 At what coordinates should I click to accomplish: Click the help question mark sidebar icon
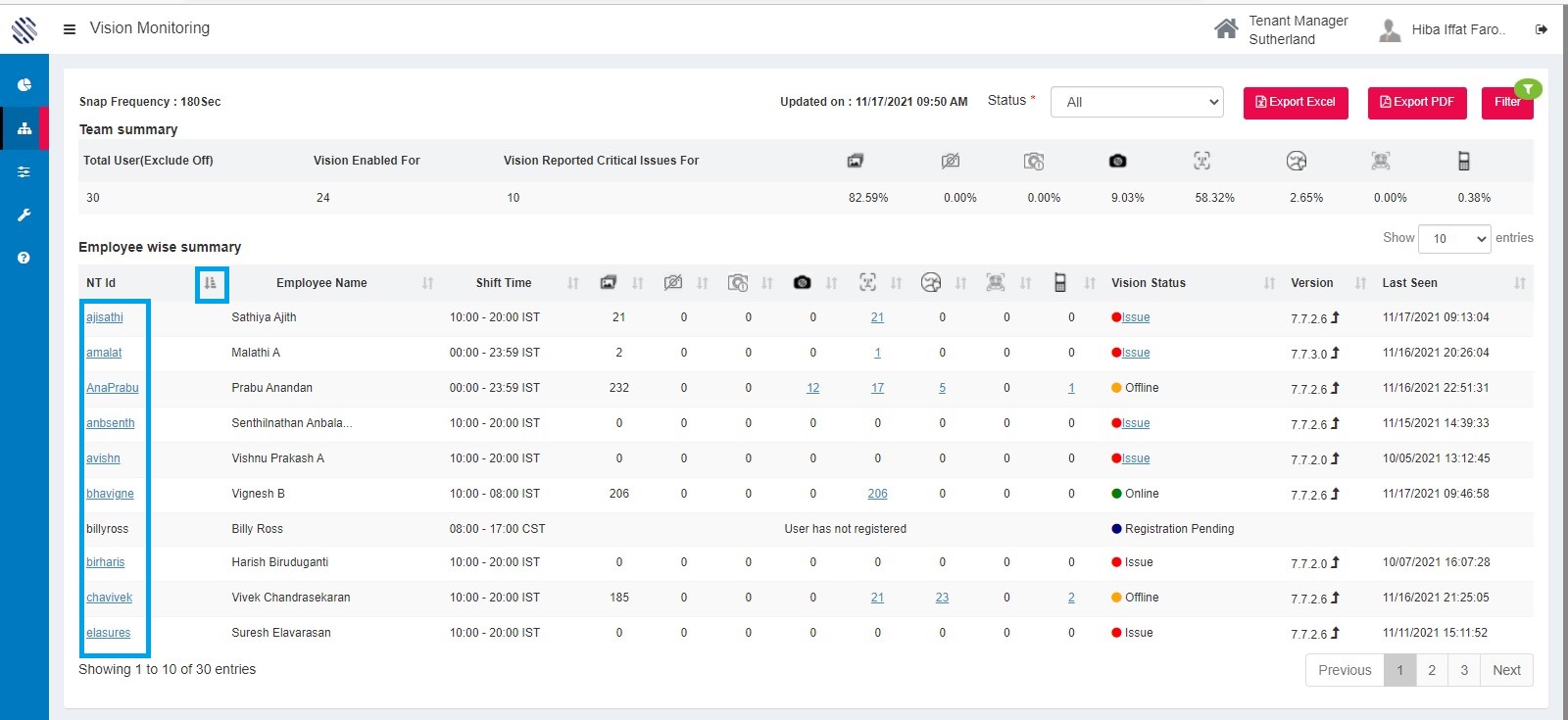pyautogui.click(x=24, y=258)
